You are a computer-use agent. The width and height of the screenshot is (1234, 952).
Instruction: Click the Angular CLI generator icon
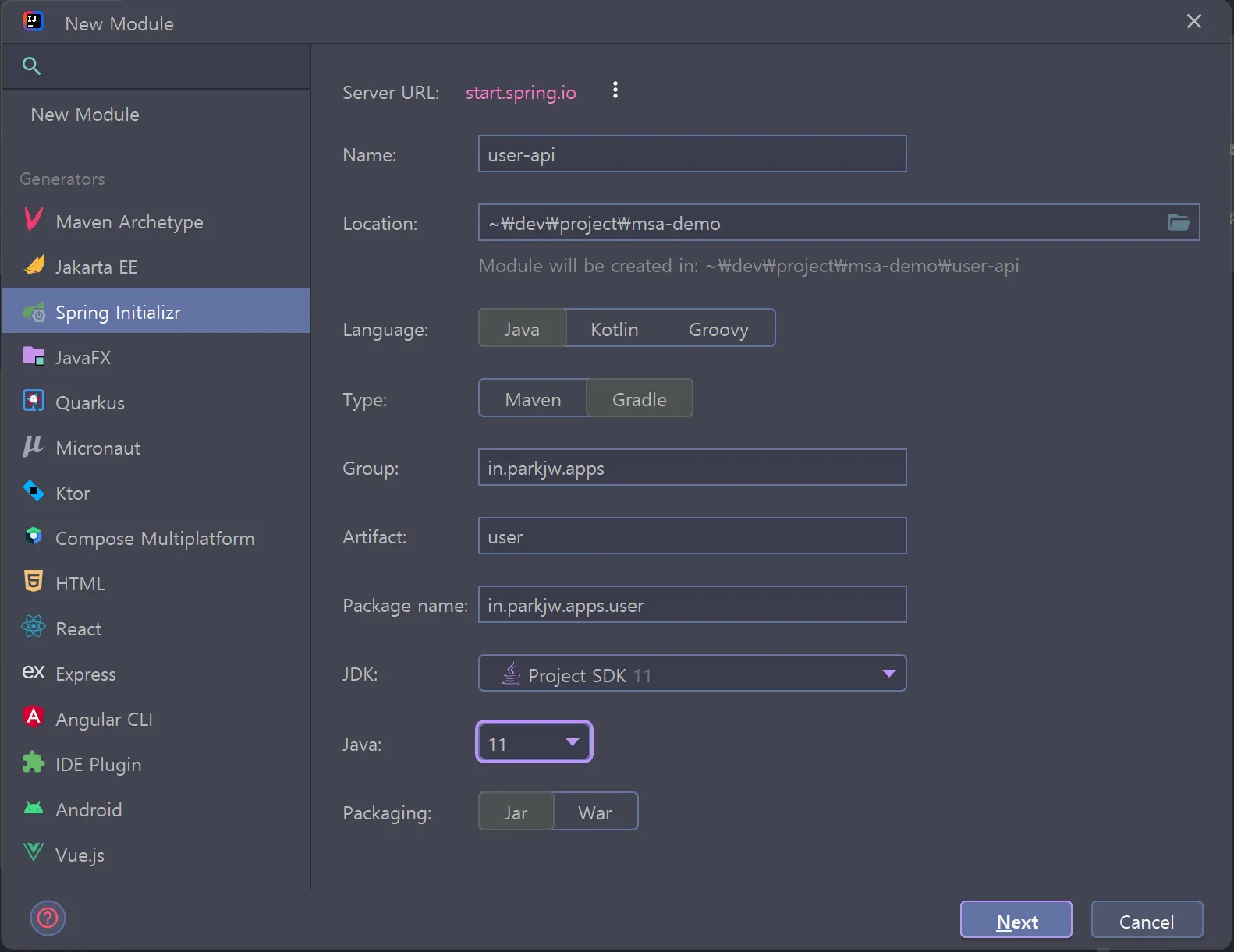pyautogui.click(x=34, y=717)
